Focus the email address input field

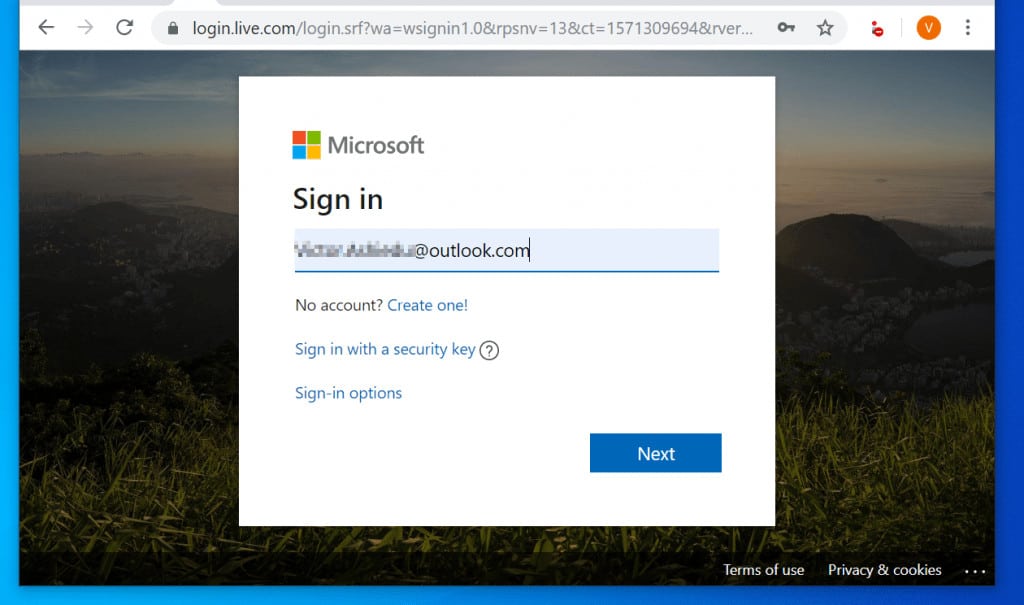pos(507,250)
